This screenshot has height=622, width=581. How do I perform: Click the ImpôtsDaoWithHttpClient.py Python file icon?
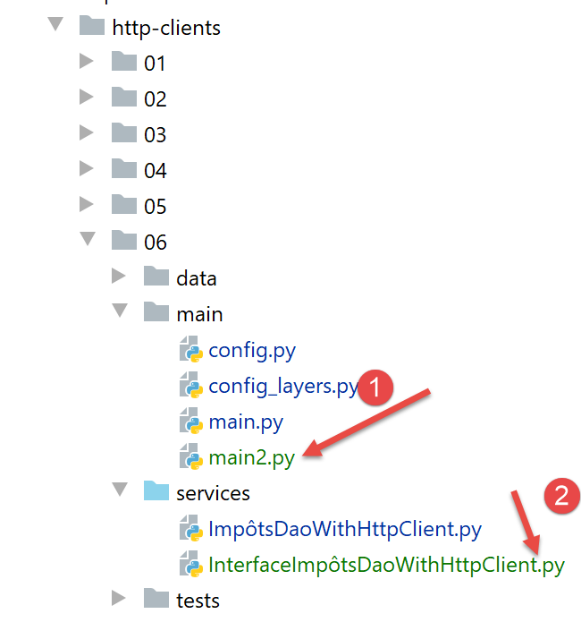tap(191, 528)
